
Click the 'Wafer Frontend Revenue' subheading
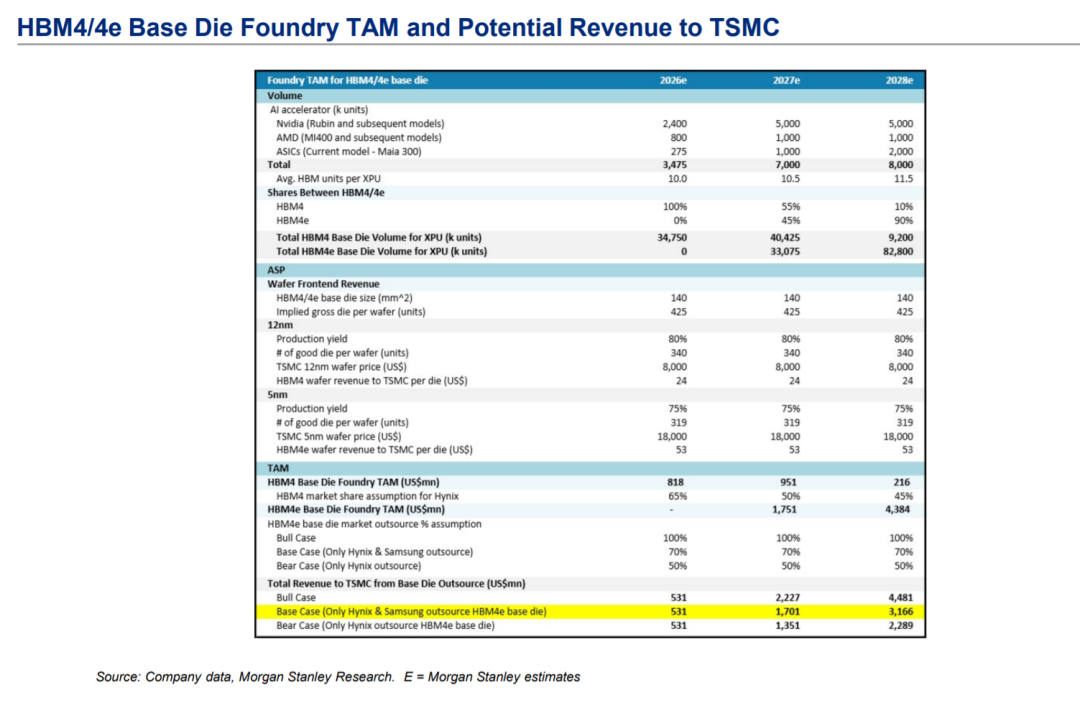pyautogui.click(x=323, y=284)
